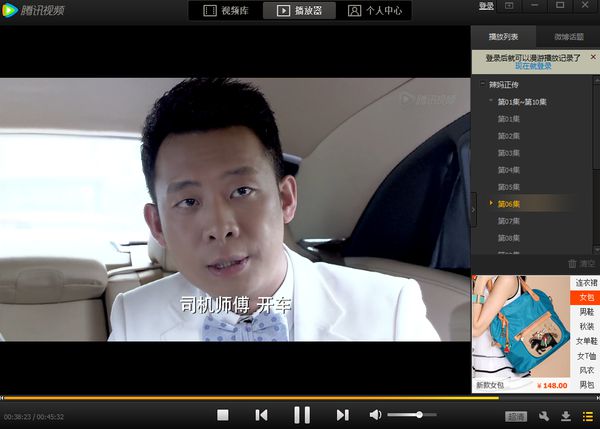Select 女单鞋 category in the ad
The width and height of the screenshot is (600, 429).
pos(585,341)
